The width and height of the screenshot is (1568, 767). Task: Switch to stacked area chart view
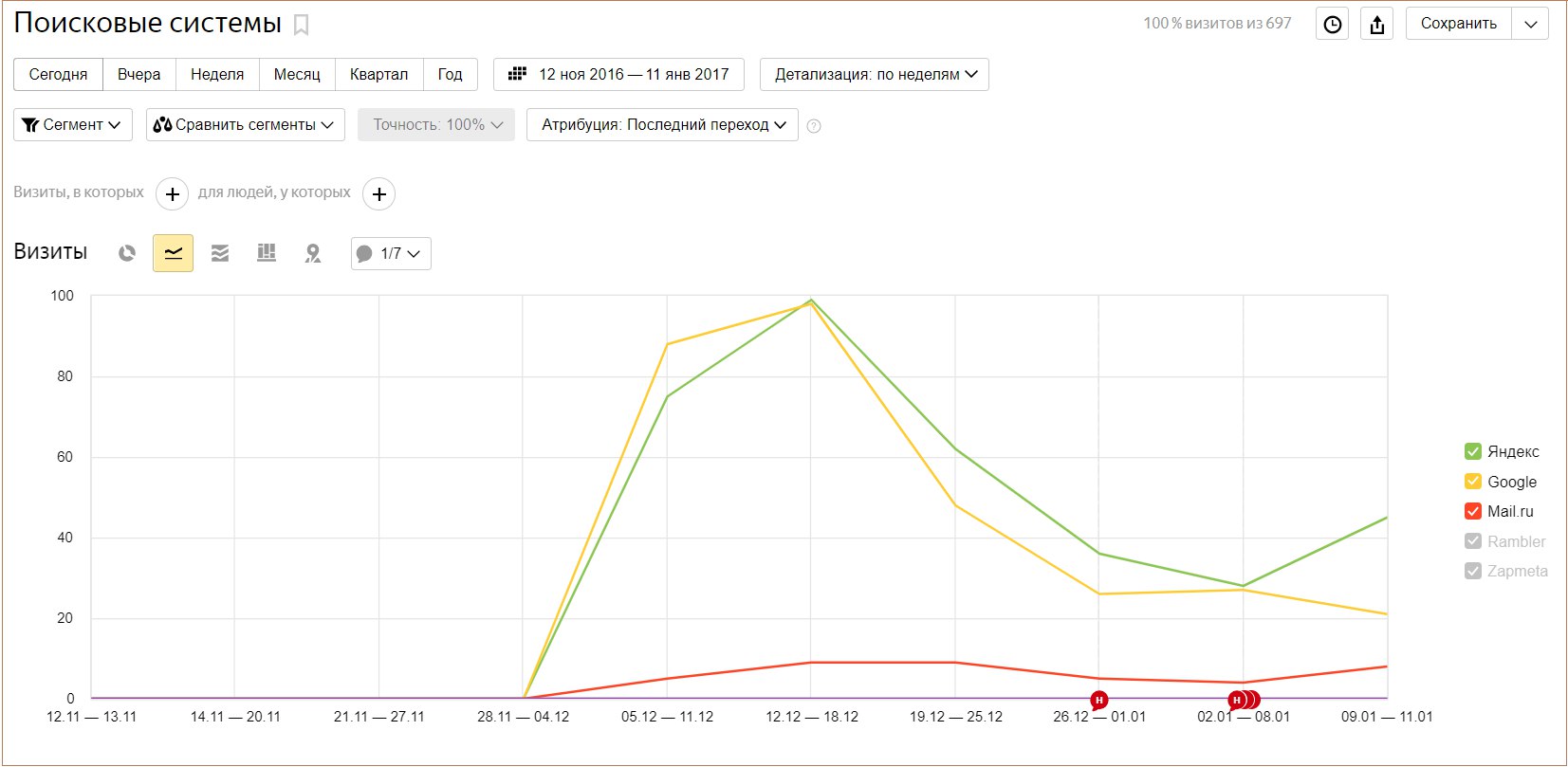point(220,253)
